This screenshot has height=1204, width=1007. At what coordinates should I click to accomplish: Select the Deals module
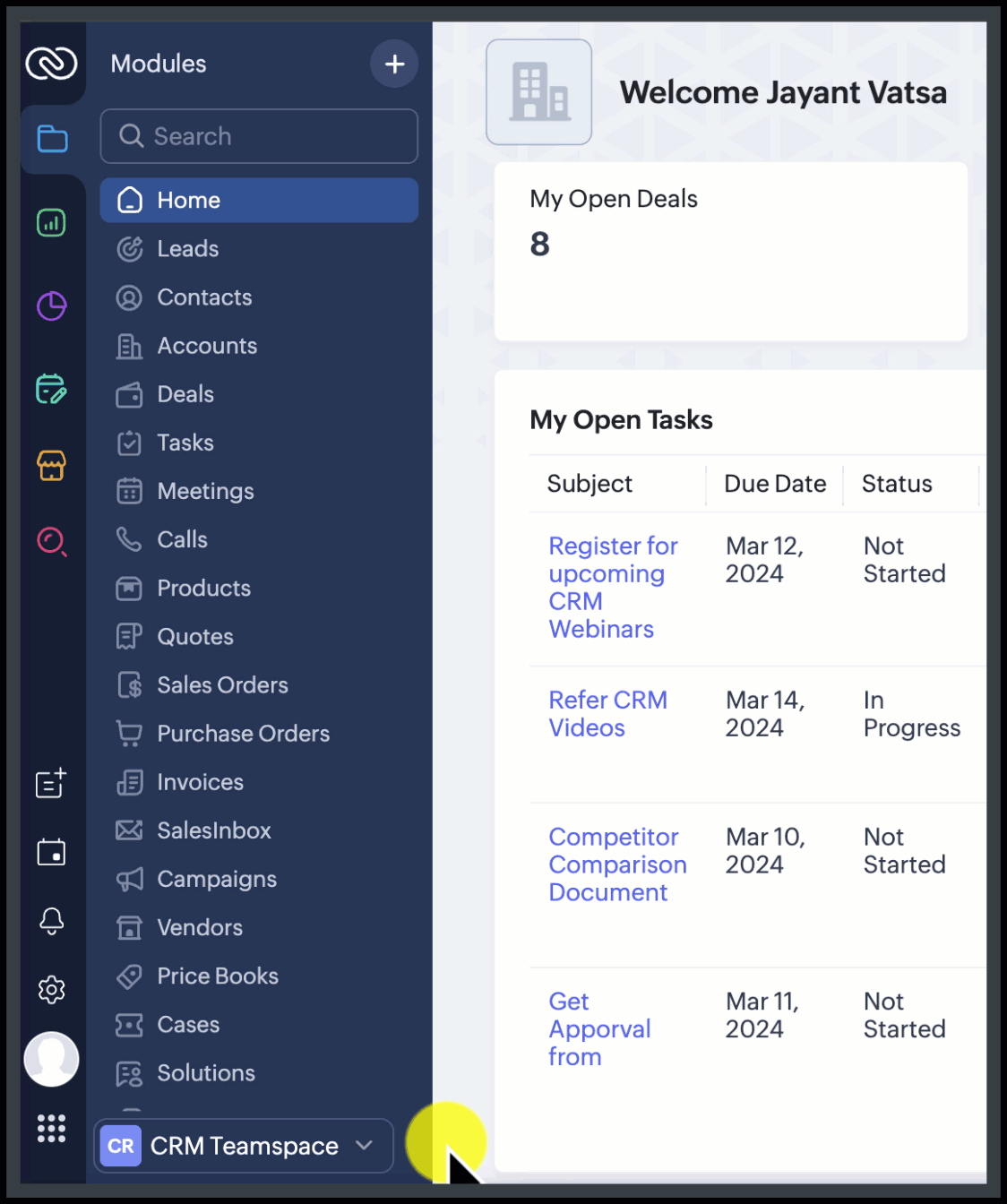tap(185, 394)
